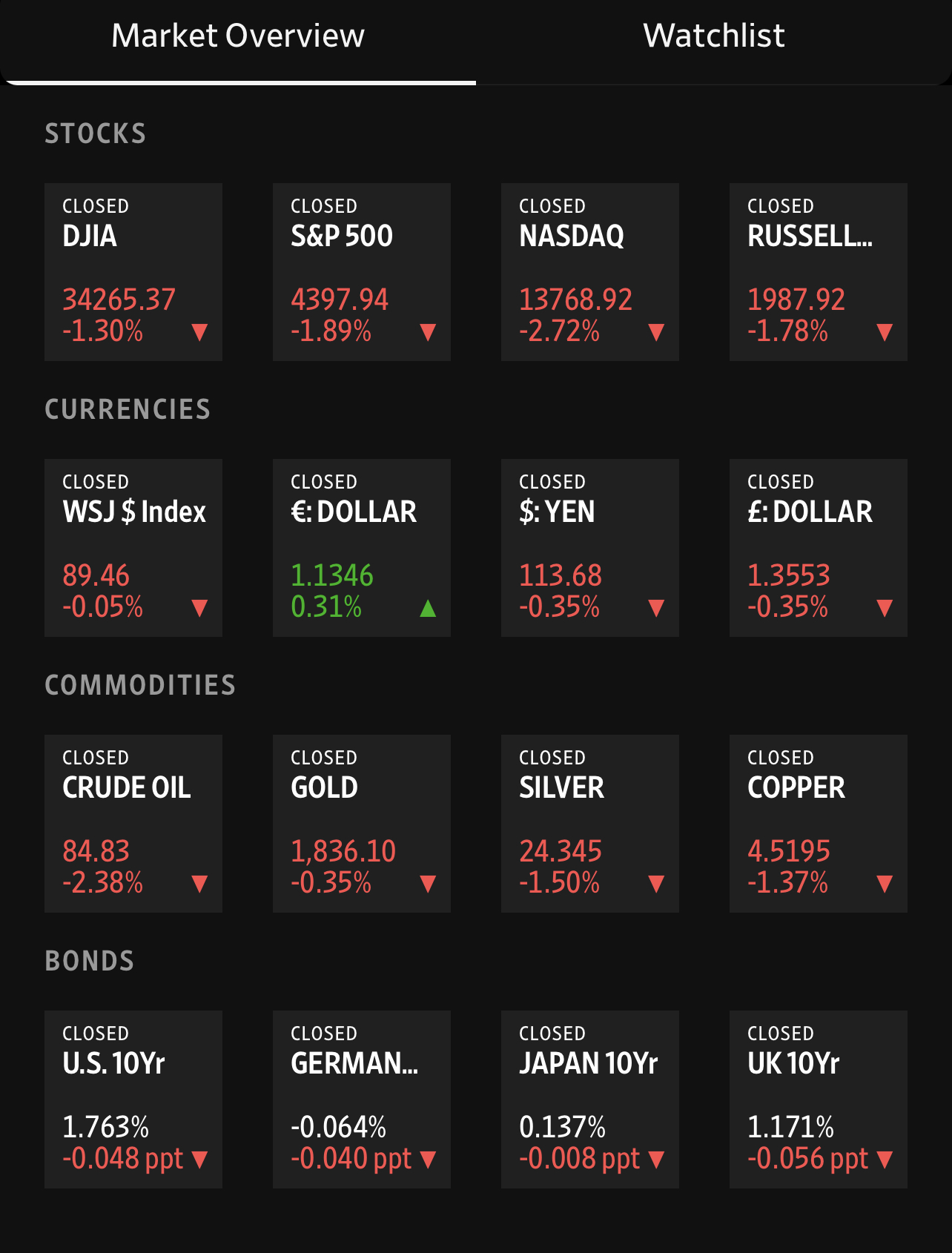Click the Currencies section heading
Viewport: 952px width, 1253px height.
[128, 409]
